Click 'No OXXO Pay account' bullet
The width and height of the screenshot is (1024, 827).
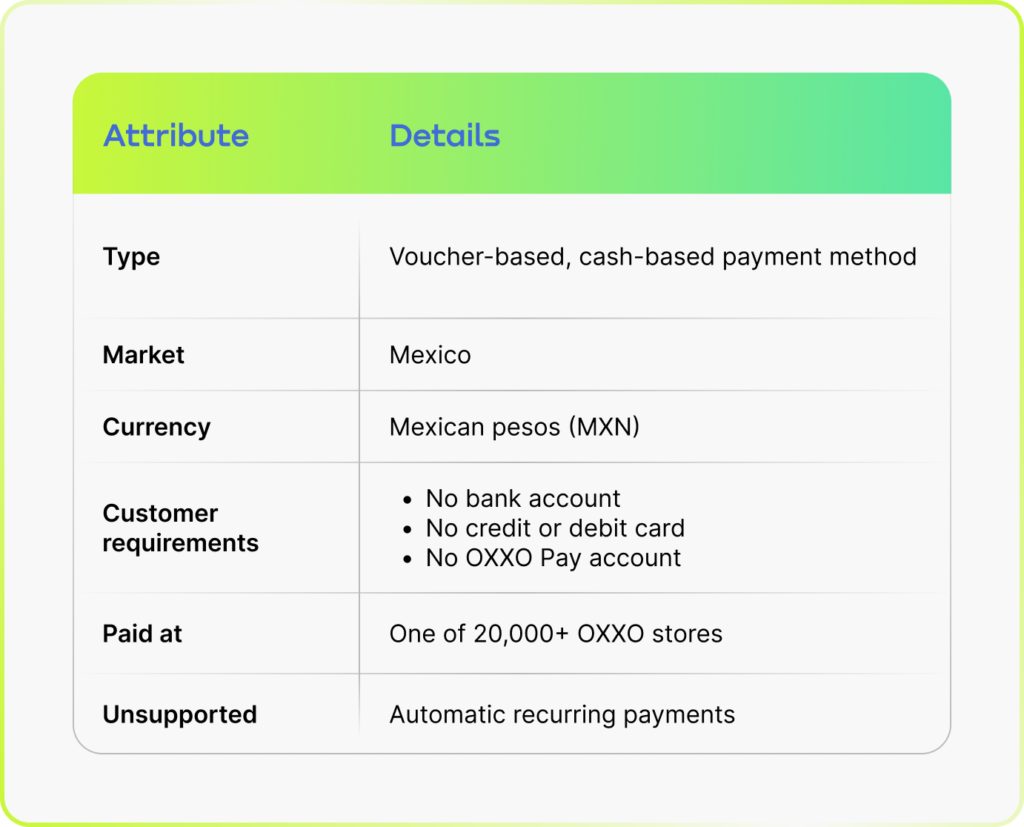coord(553,558)
